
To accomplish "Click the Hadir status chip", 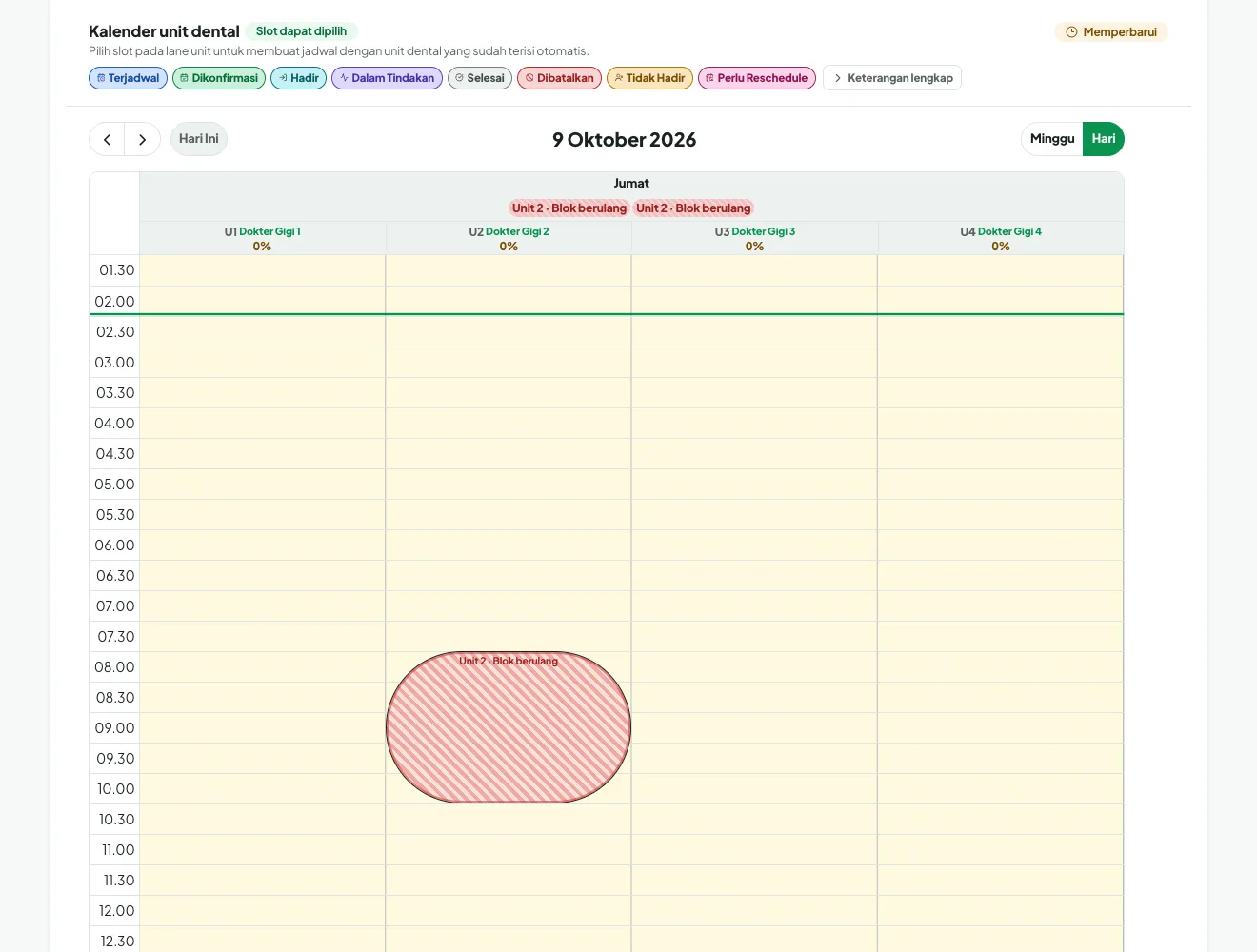I will [298, 78].
